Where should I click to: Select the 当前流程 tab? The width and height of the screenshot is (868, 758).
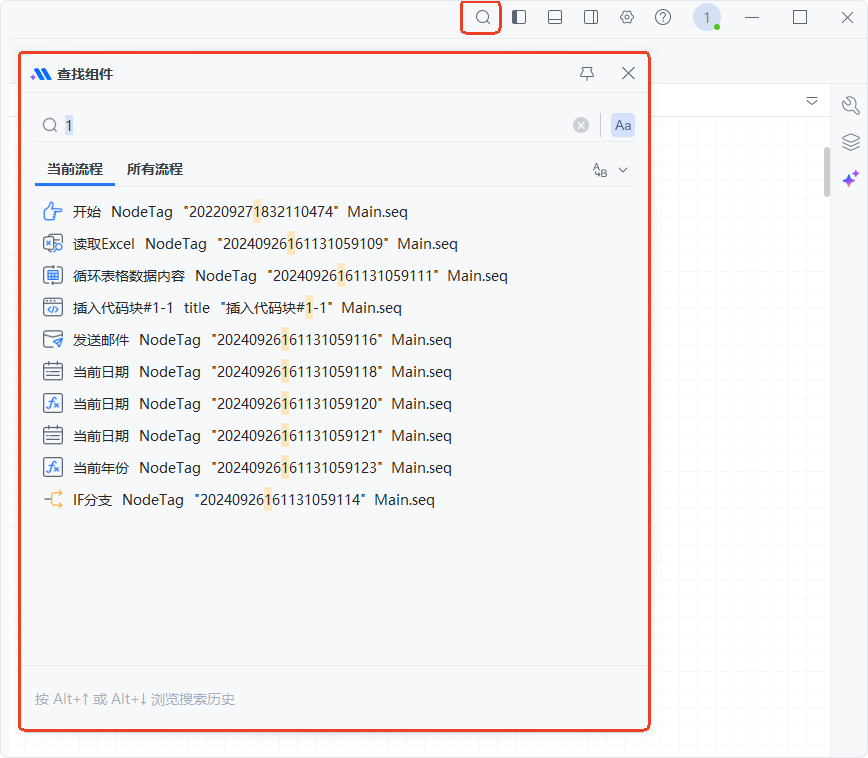coord(75,169)
